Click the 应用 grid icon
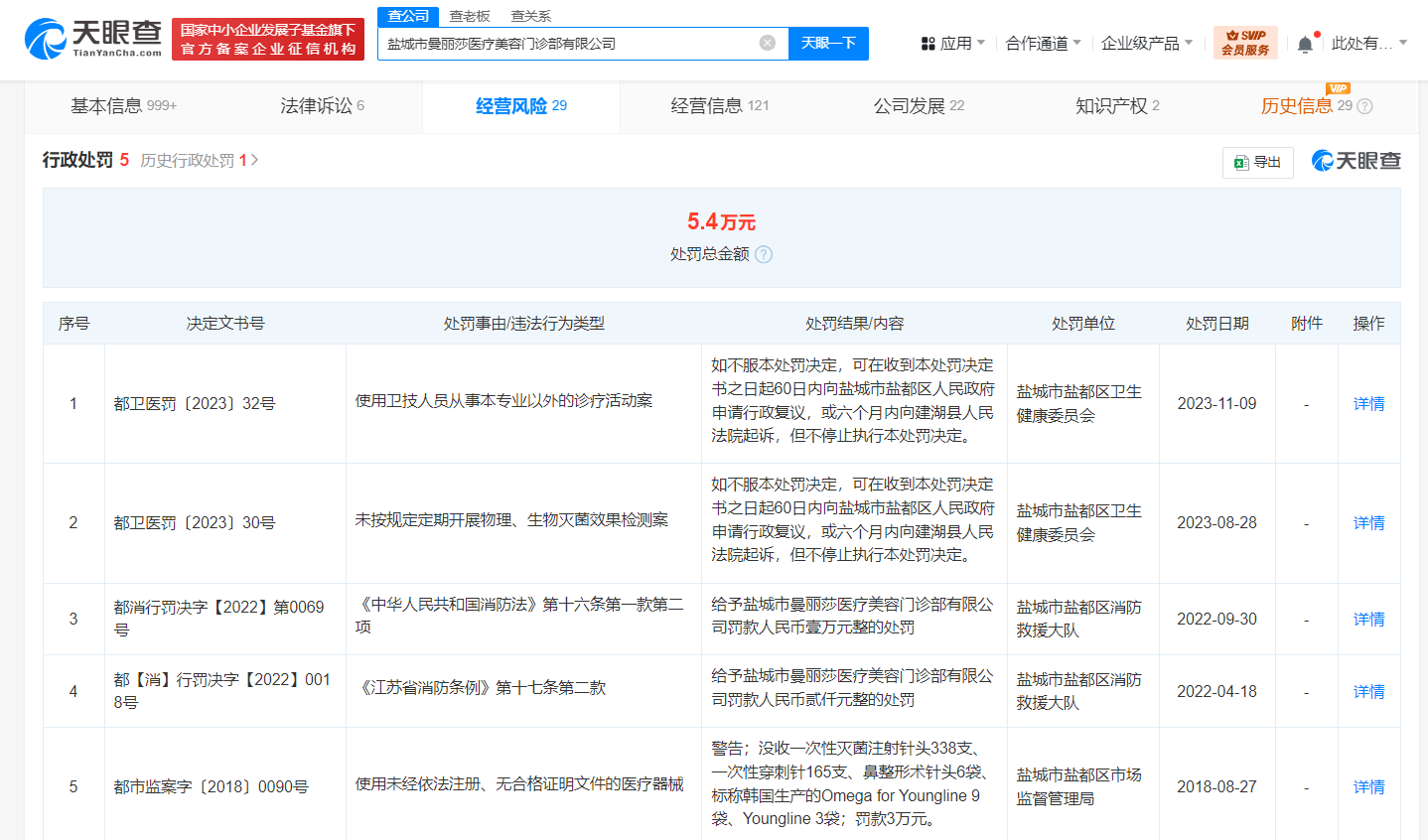Viewport: 1428px width, 840px height. coord(928,44)
